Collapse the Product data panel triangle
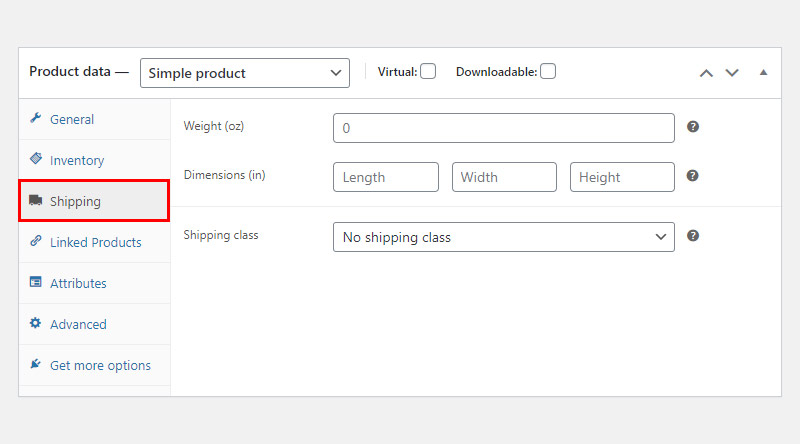This screenshot has width=800, height=444. (x=763, y=72)
